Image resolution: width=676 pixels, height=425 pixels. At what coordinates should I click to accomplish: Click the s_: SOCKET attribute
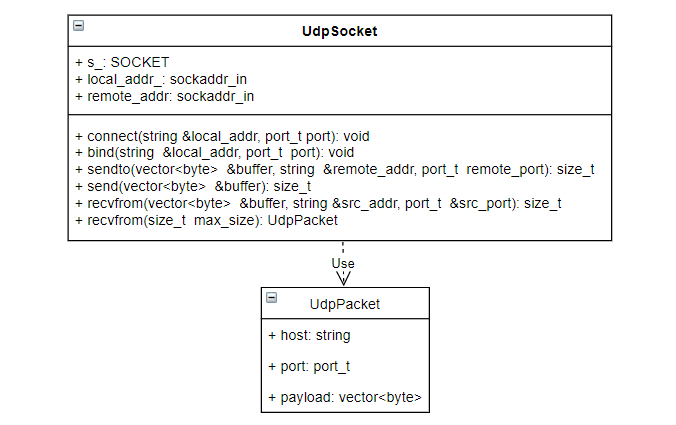122,62
